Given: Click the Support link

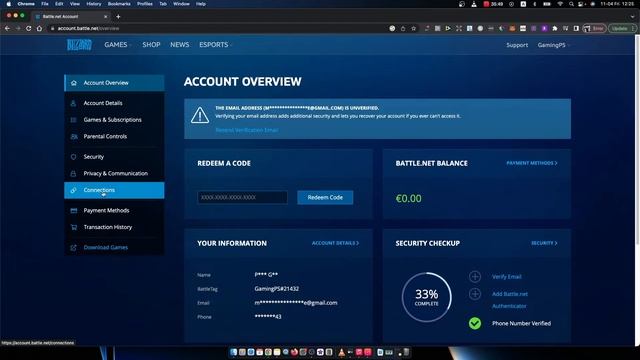Looking at the screenshot, I should point(517,45).
